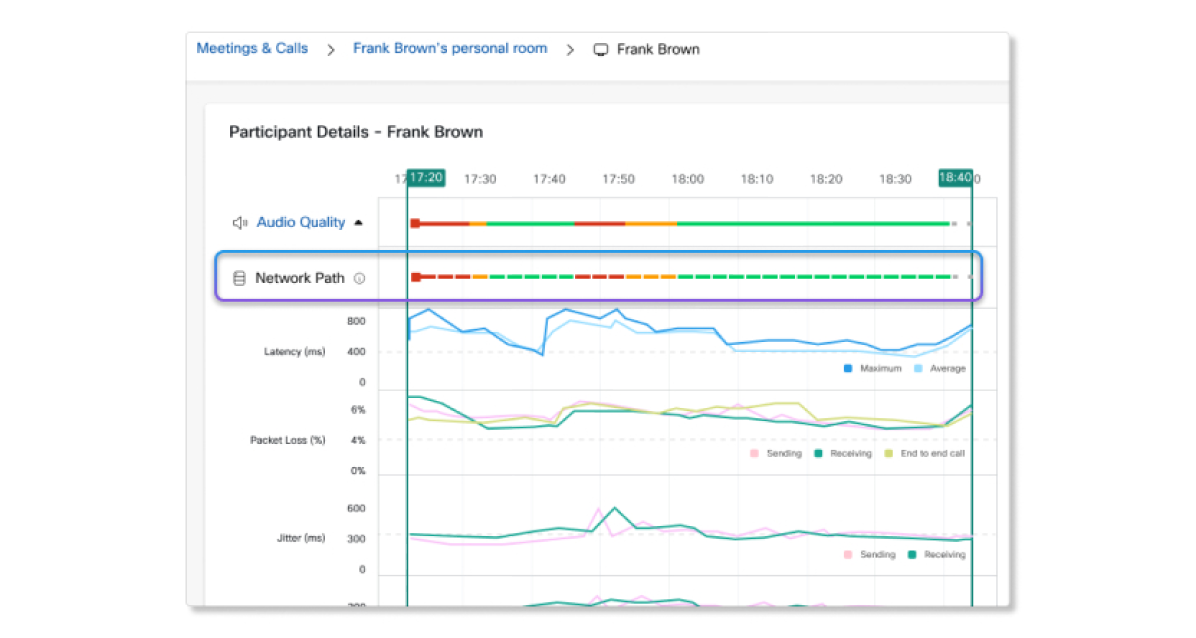Click the red start marker on Network Path bar
Screen dimensions: 1196x638
415,277
